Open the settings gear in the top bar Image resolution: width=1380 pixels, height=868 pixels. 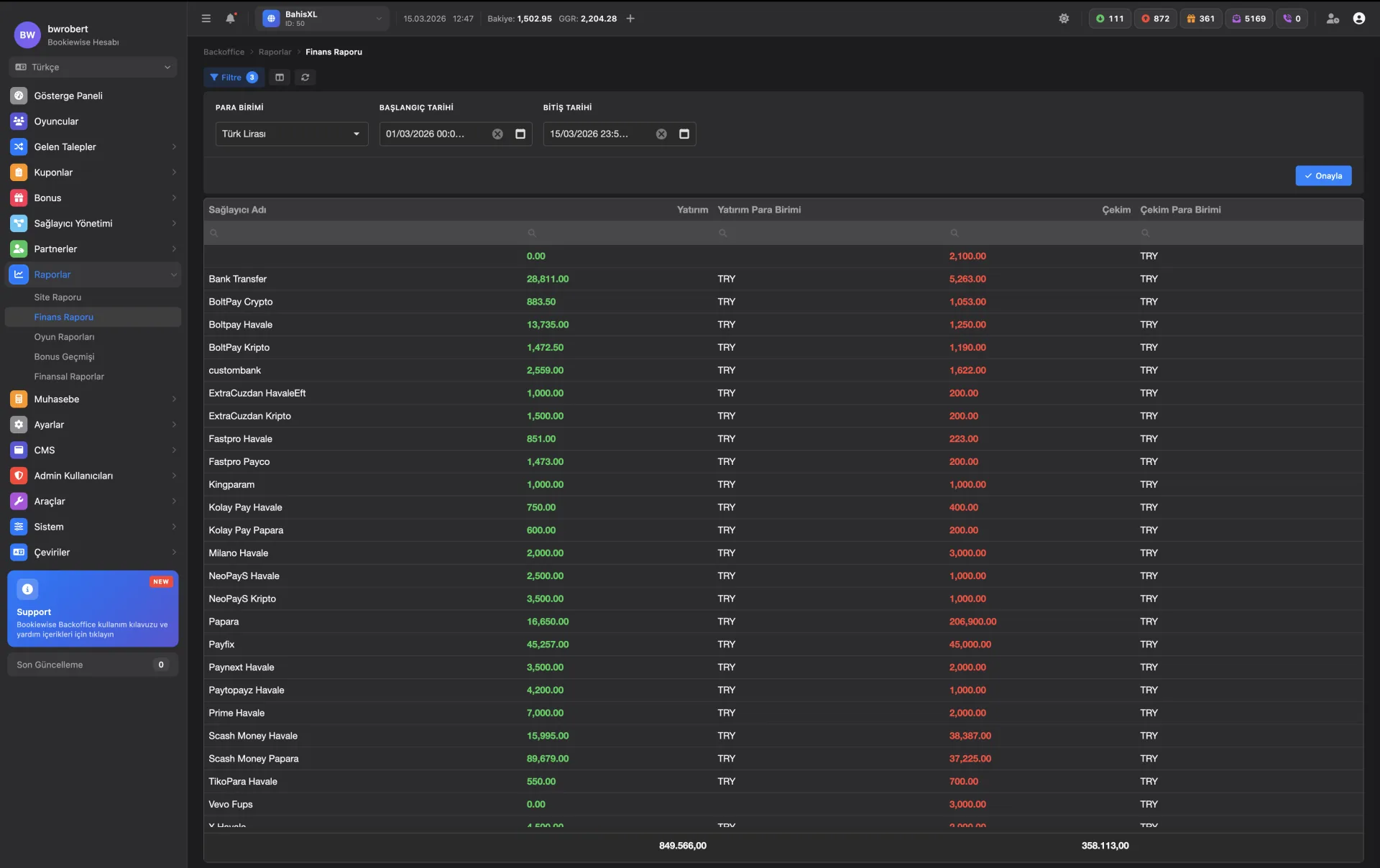click(x=1064, y=19)
